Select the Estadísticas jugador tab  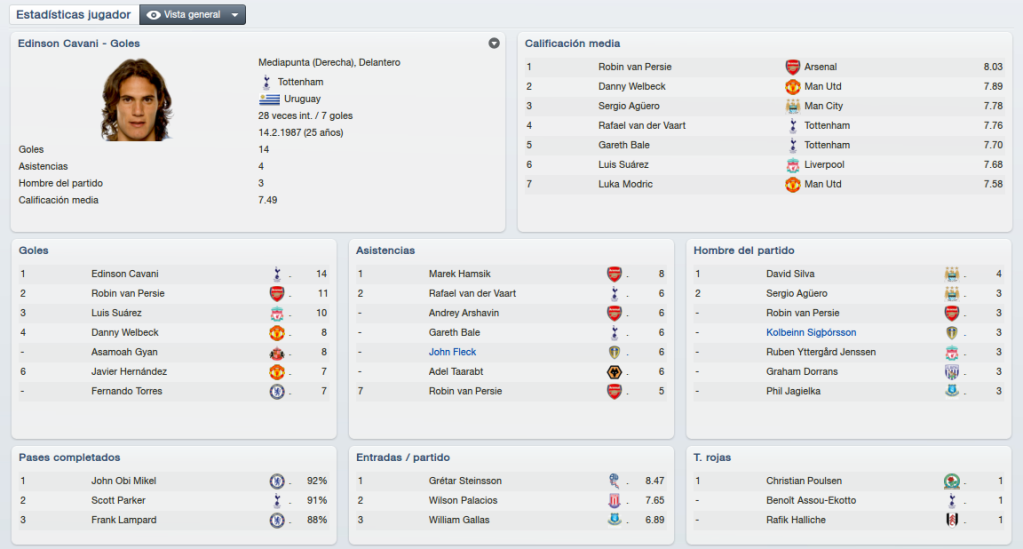pyautogui.click(x=73, y=14)
